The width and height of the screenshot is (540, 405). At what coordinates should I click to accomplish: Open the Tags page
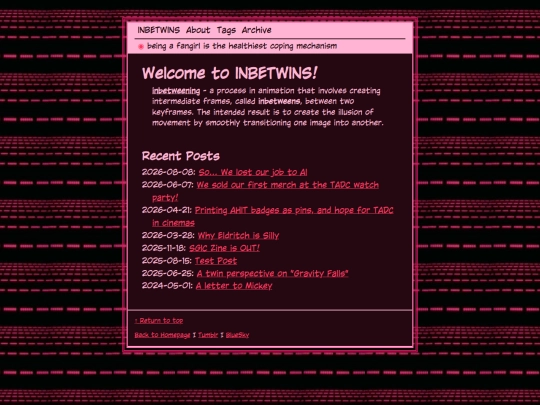pyautogui.click(x=226, y=30)
